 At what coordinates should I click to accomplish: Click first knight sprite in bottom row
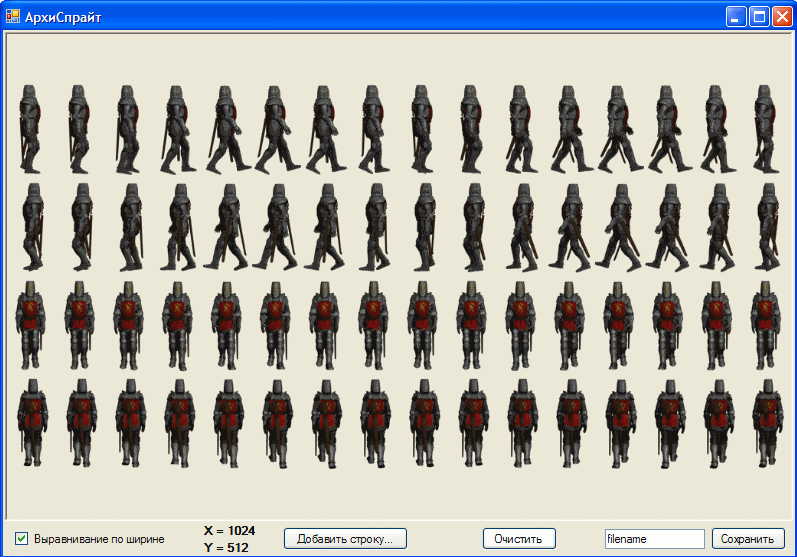coord(33,423)
